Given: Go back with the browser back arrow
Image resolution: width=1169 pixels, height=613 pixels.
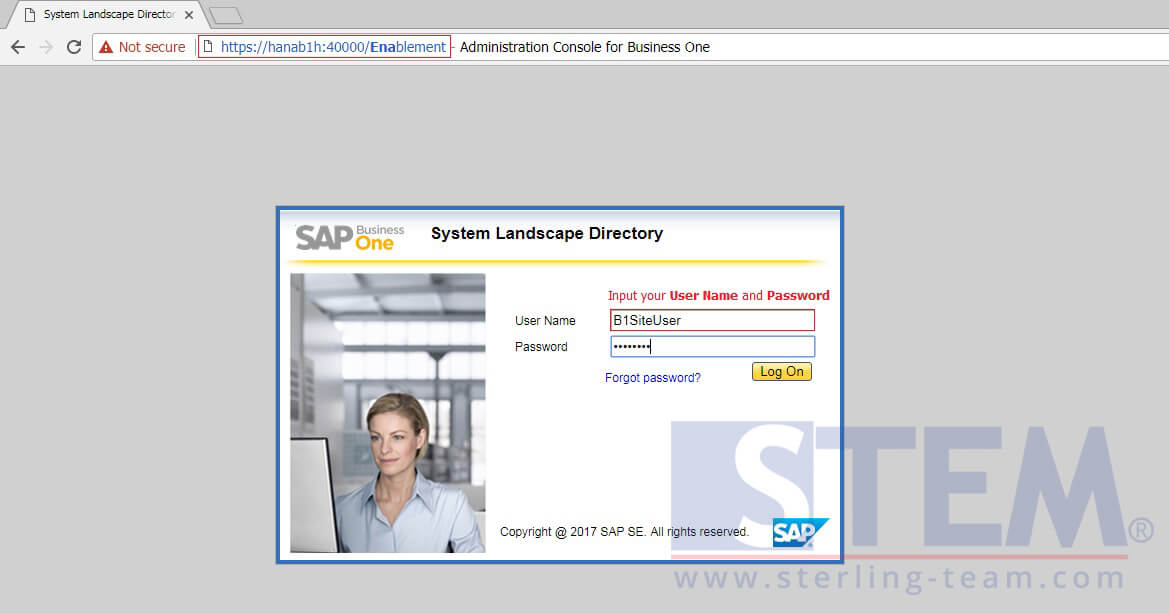Looking at the screenshot, I should tap(18, 47).
